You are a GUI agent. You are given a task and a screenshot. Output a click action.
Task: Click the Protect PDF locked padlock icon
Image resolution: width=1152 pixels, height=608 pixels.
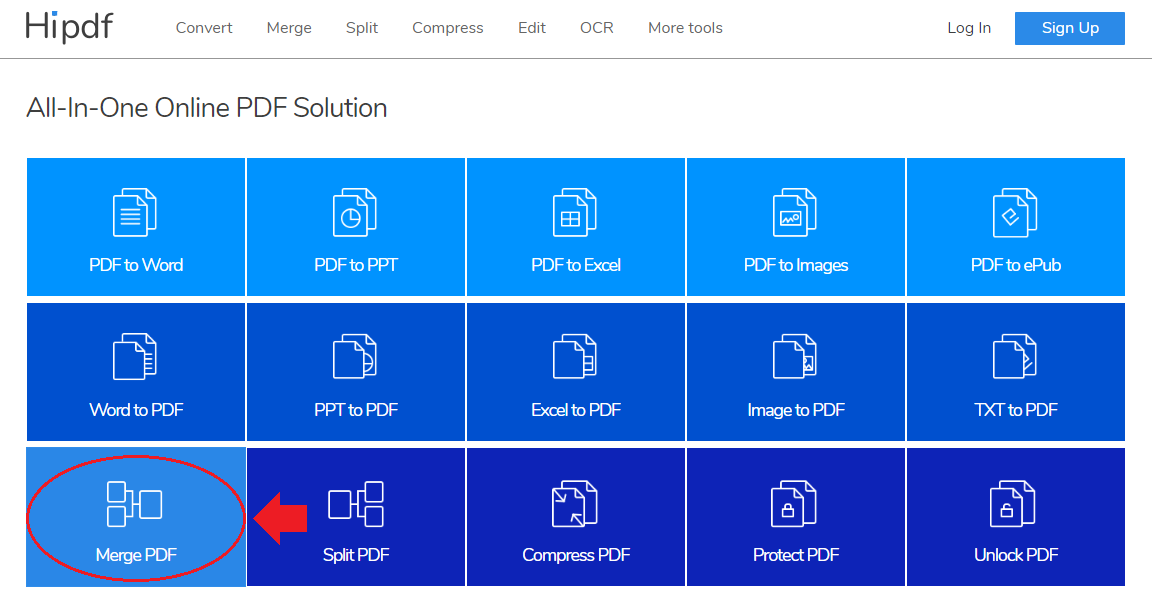(794, 504)
